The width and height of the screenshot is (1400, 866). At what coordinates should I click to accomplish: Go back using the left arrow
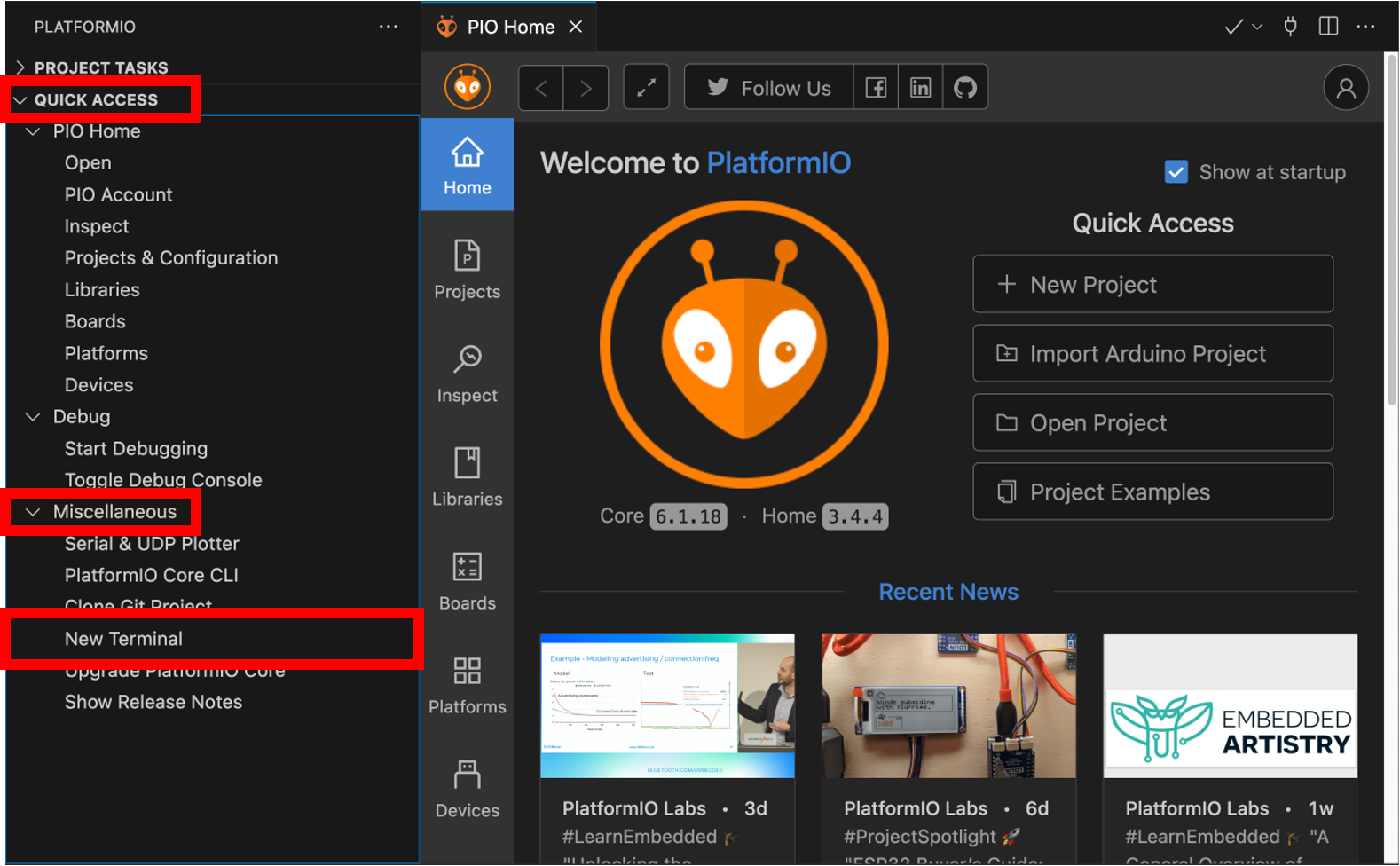tap(541, 88)
